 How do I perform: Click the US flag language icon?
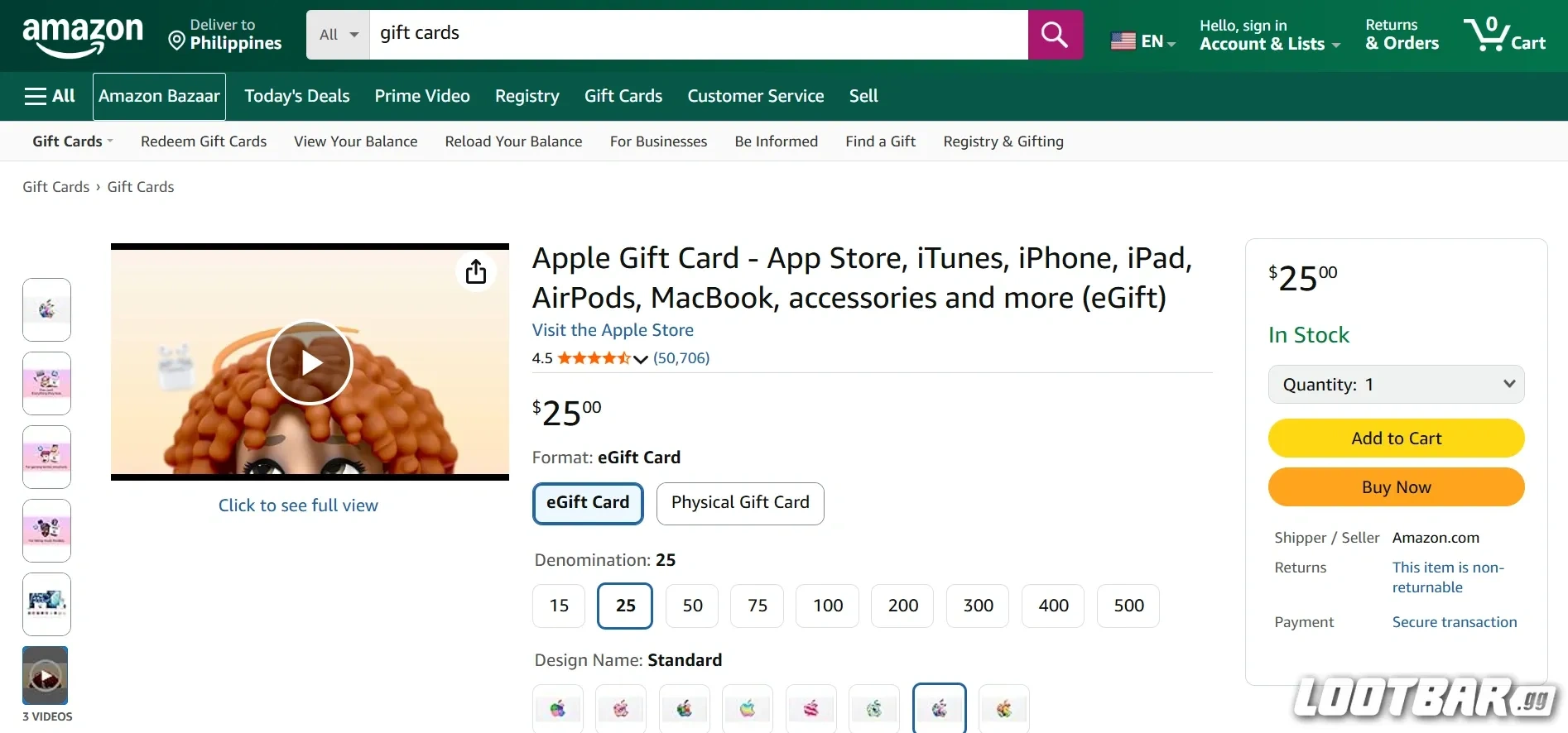click(1123, 41)
